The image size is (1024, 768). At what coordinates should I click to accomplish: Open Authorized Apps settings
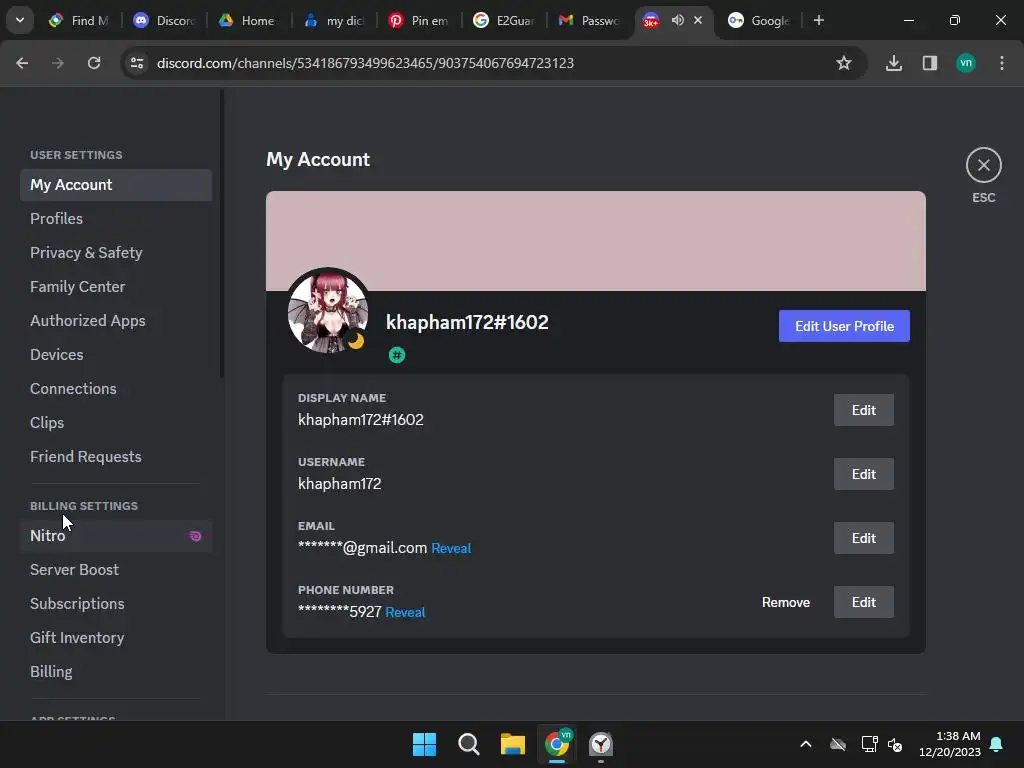[x=116, y=321]
